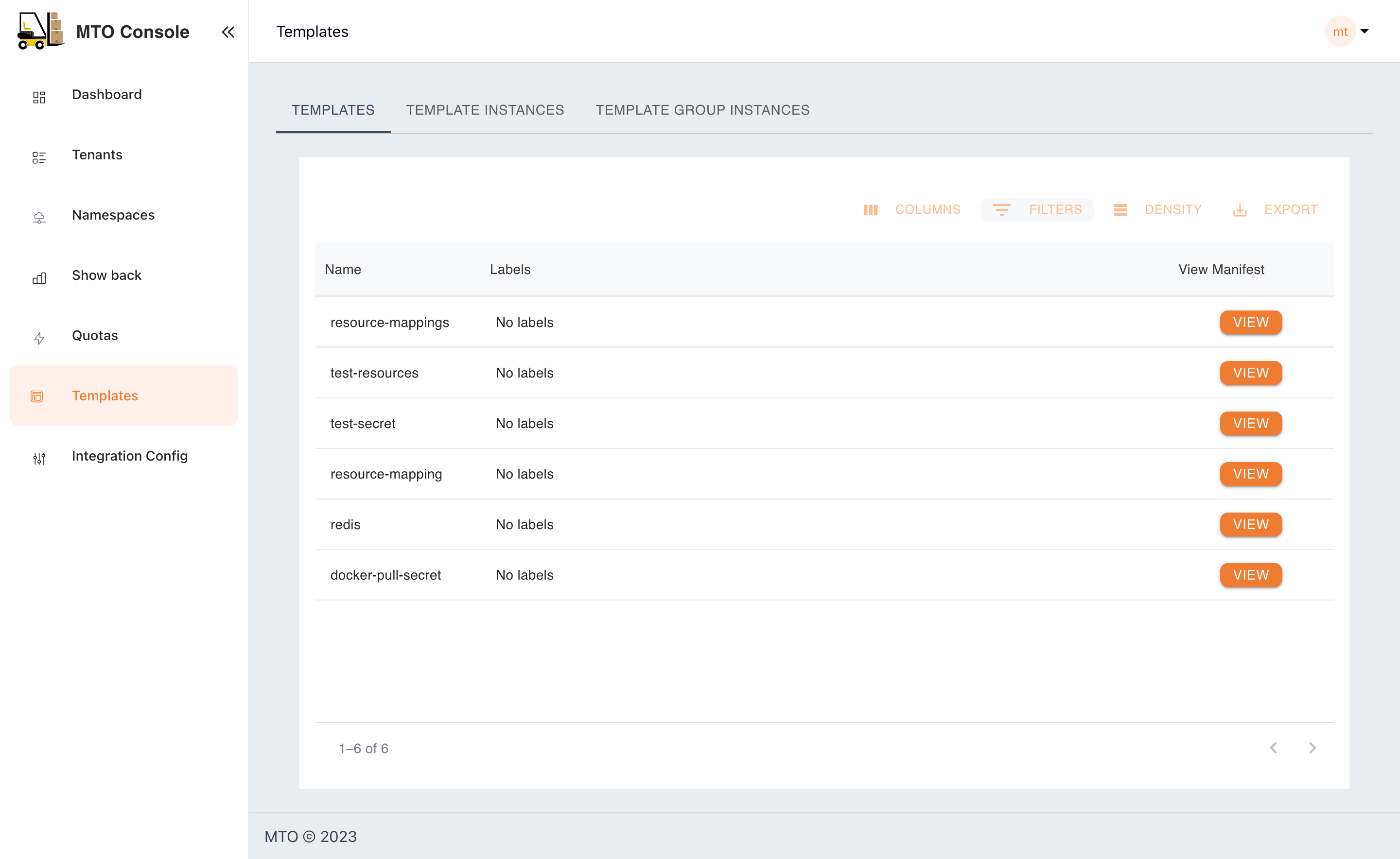
Task: Select the resource-mappings name cell
Action: click(389, 322)
